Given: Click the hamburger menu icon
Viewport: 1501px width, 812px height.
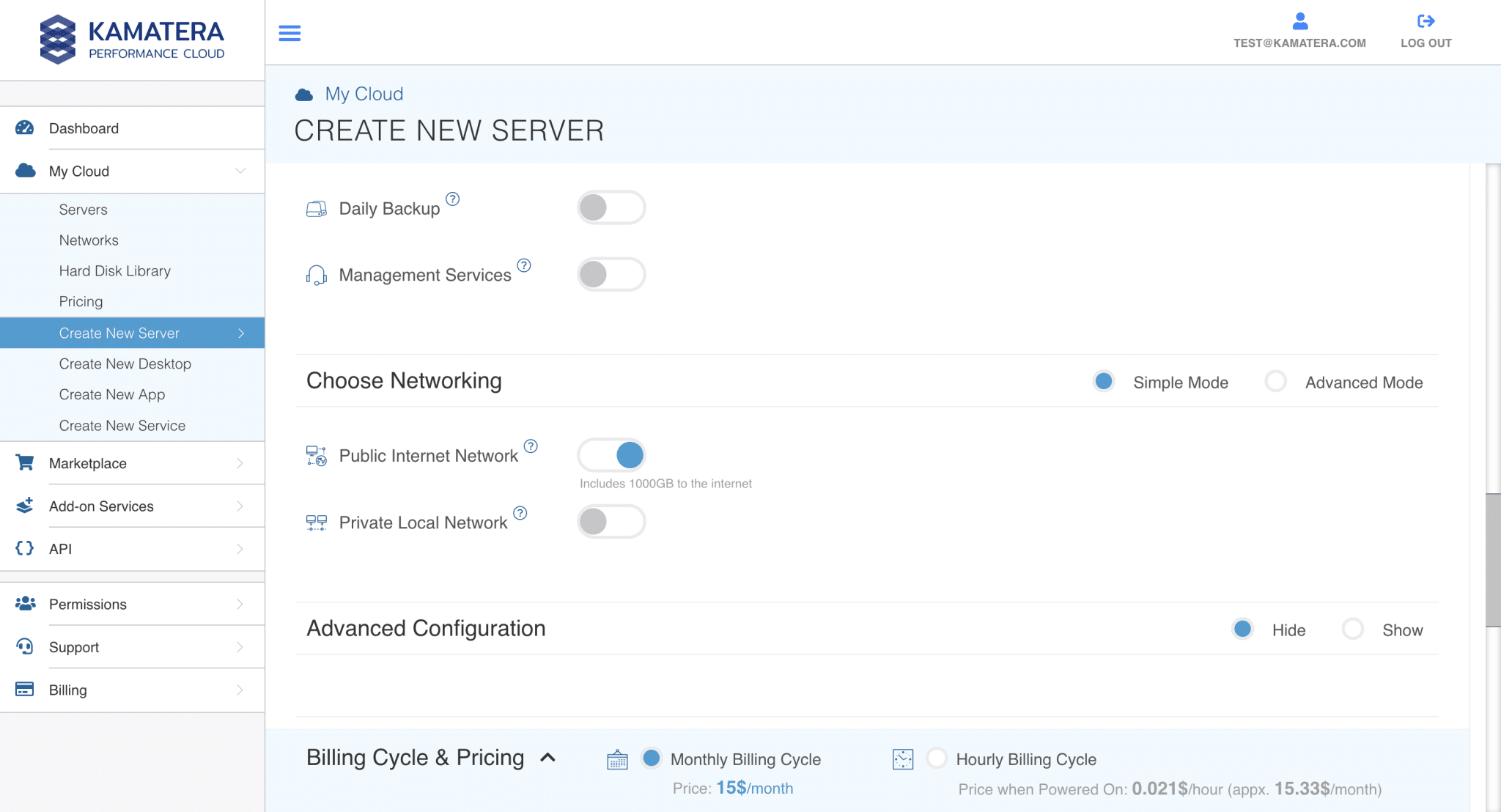Looking at the screenshot, I should tap(289, 33).
